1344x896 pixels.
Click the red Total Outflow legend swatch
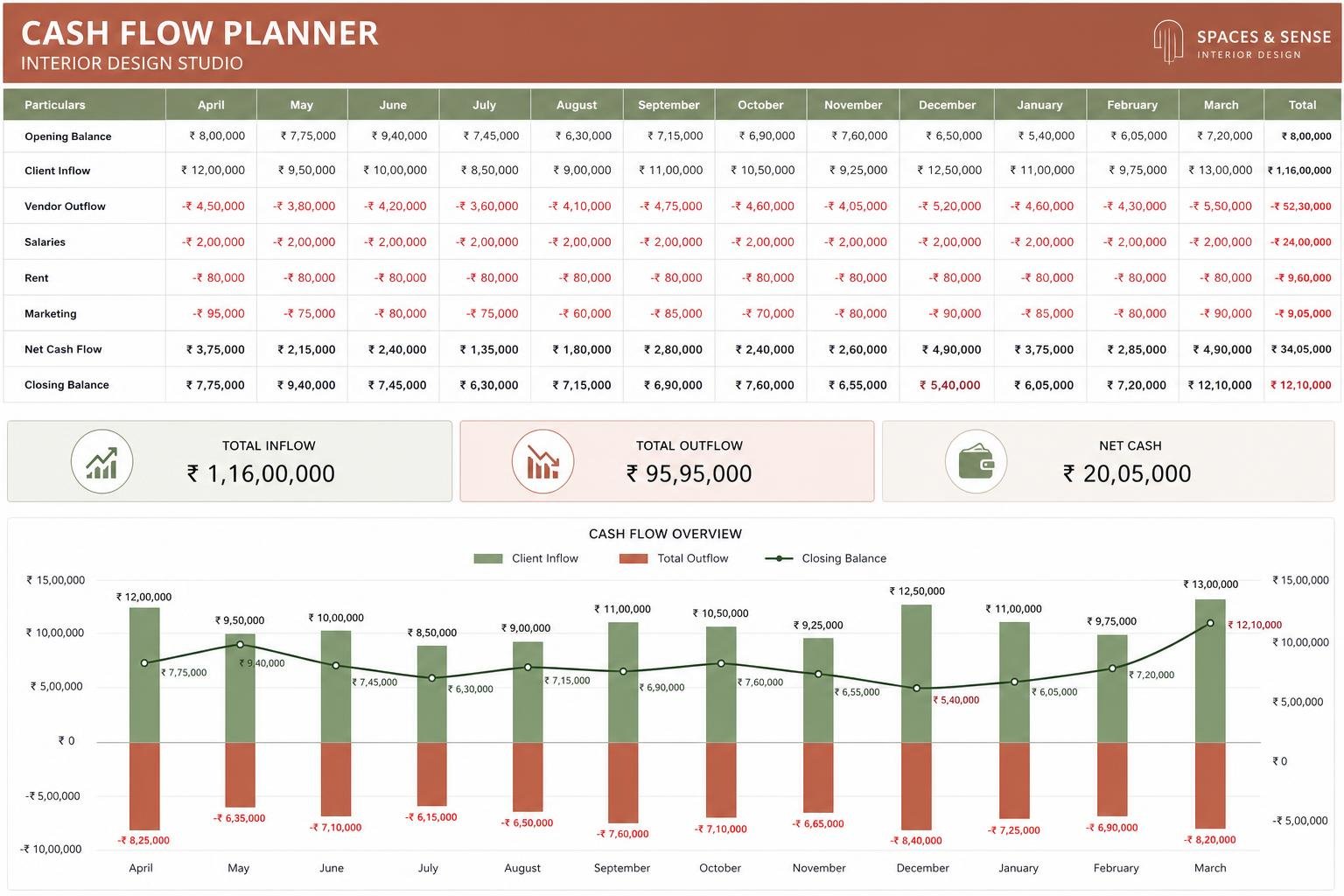pyautogui.click(x=633, y=558)
